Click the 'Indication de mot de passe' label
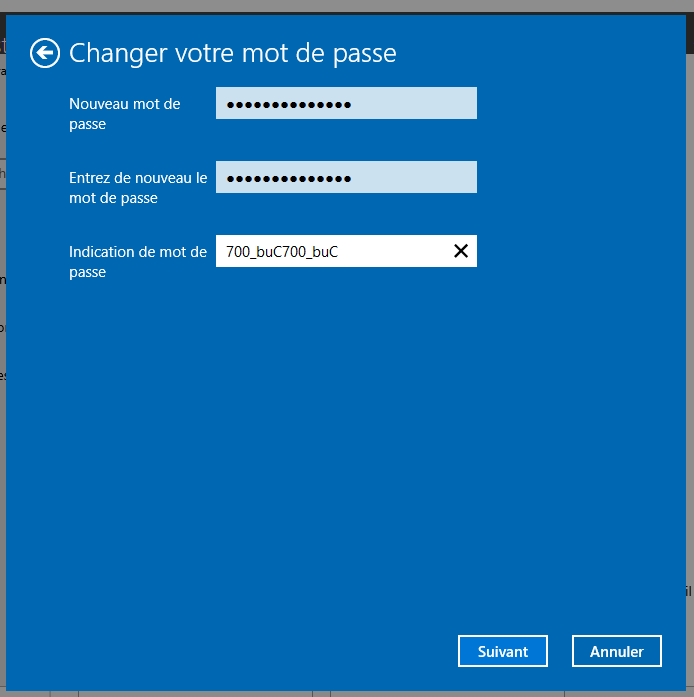 coord(138,261)
